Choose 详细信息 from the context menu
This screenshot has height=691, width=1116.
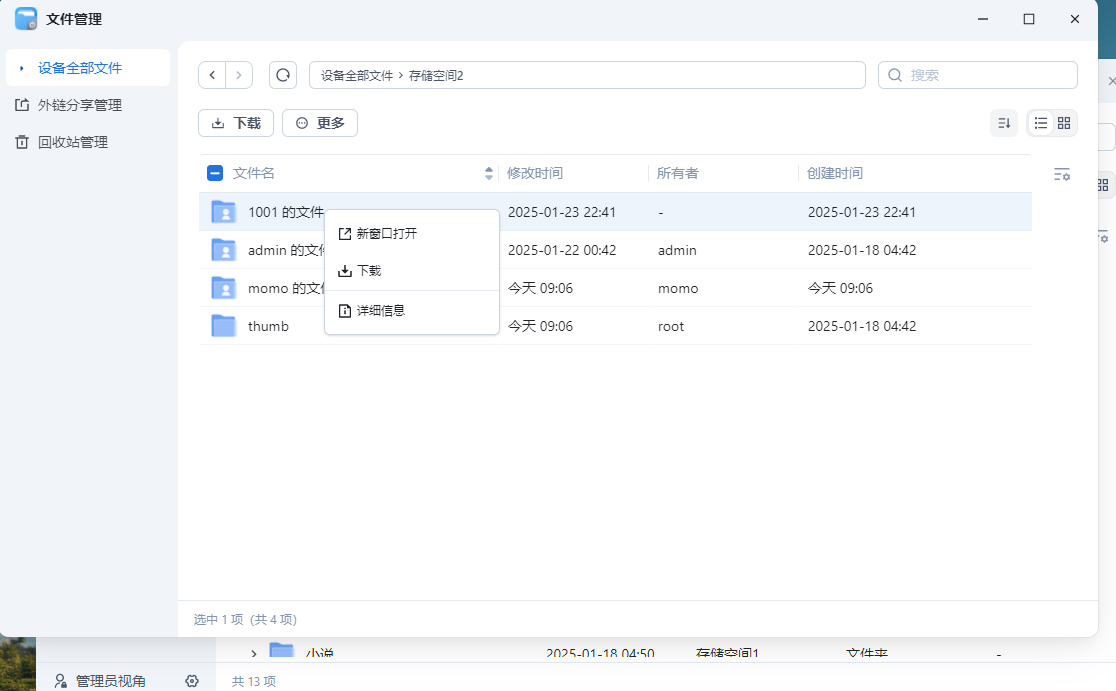point(411,310)
